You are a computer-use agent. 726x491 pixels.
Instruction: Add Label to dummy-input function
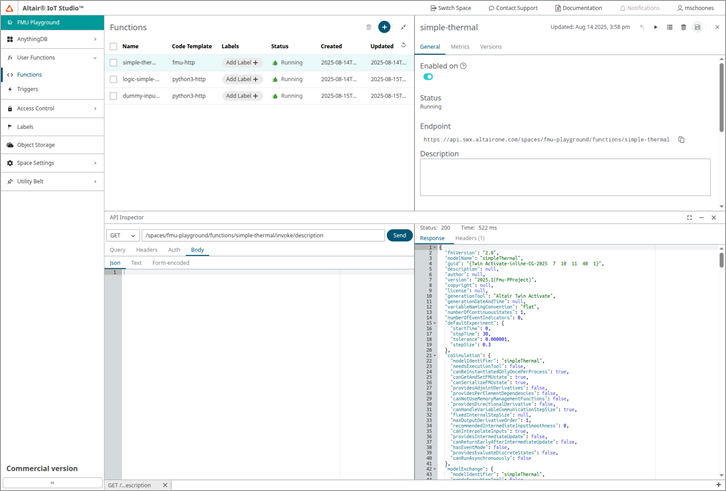pos(241,96)
